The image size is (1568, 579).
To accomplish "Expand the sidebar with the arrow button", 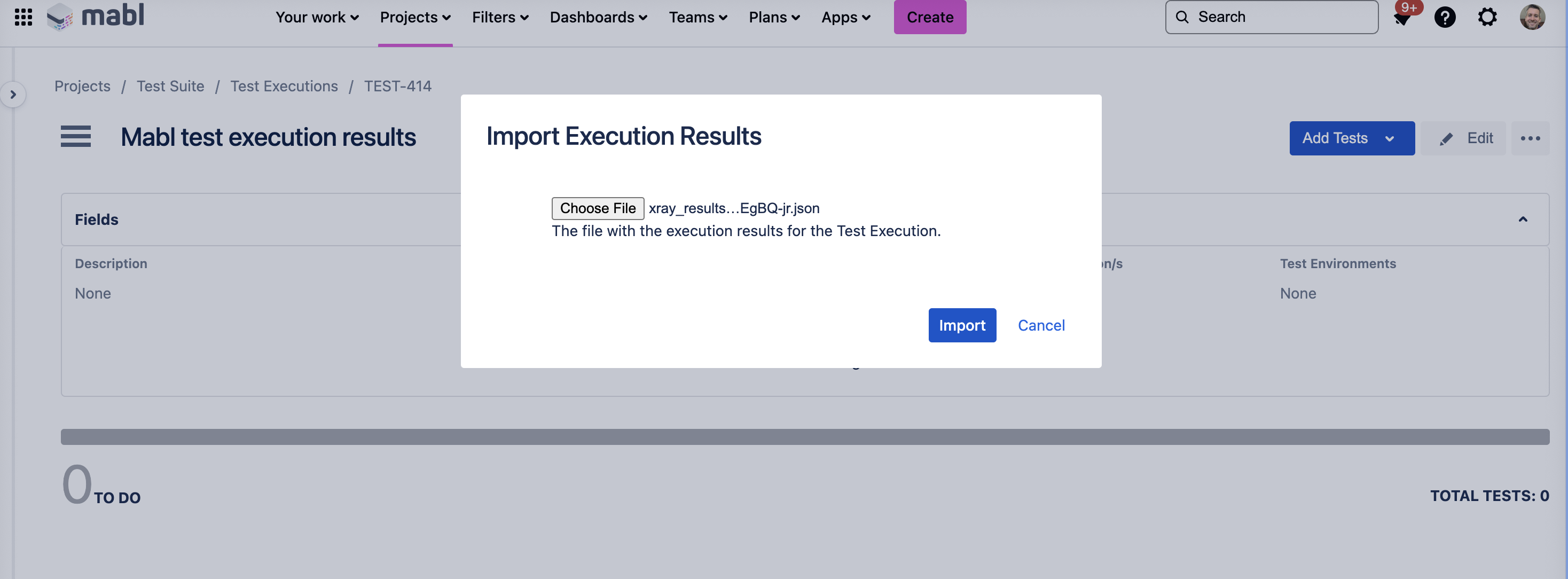I will click(13, 95).
